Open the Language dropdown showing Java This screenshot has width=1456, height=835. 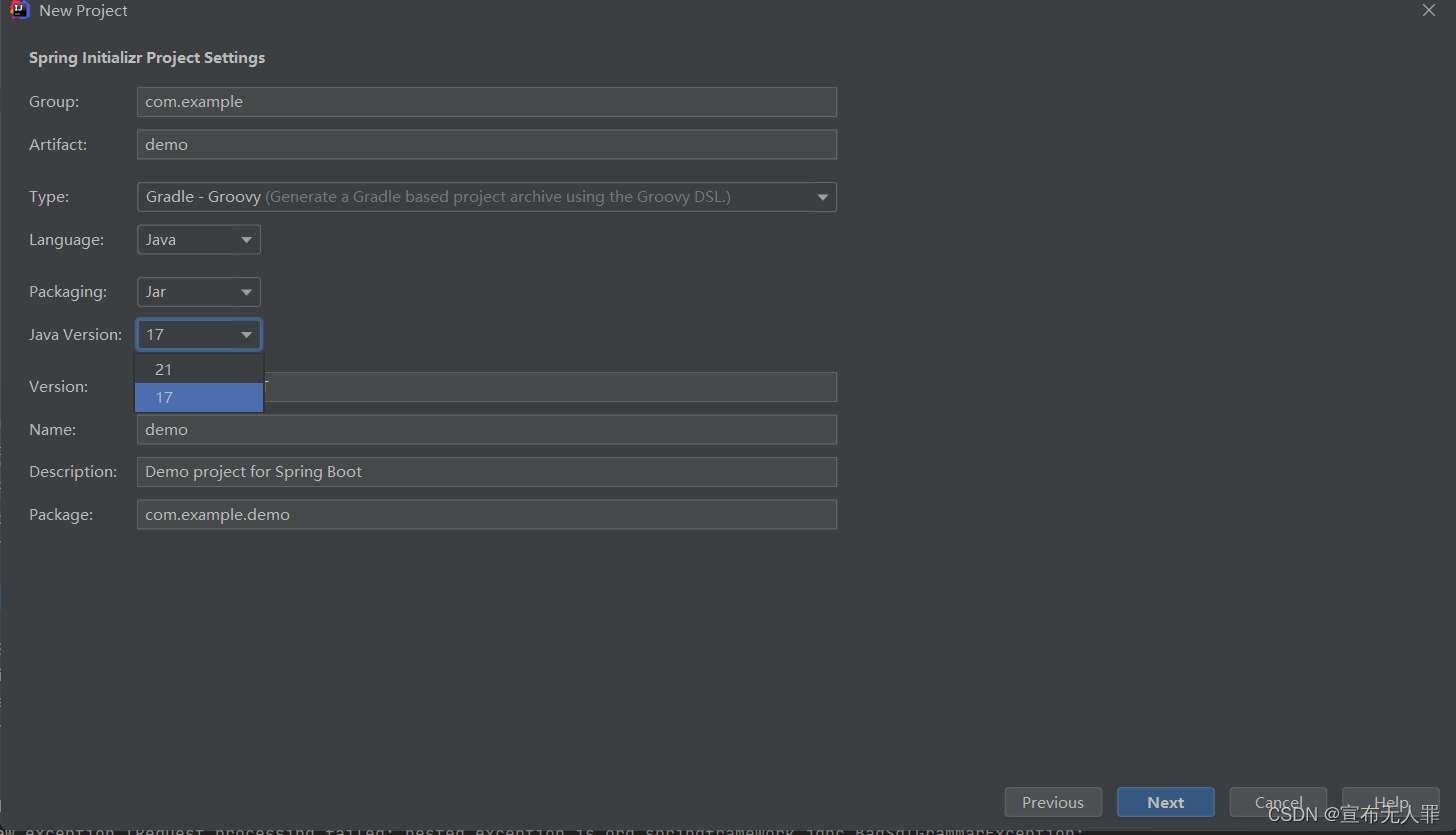click(199, 240)
